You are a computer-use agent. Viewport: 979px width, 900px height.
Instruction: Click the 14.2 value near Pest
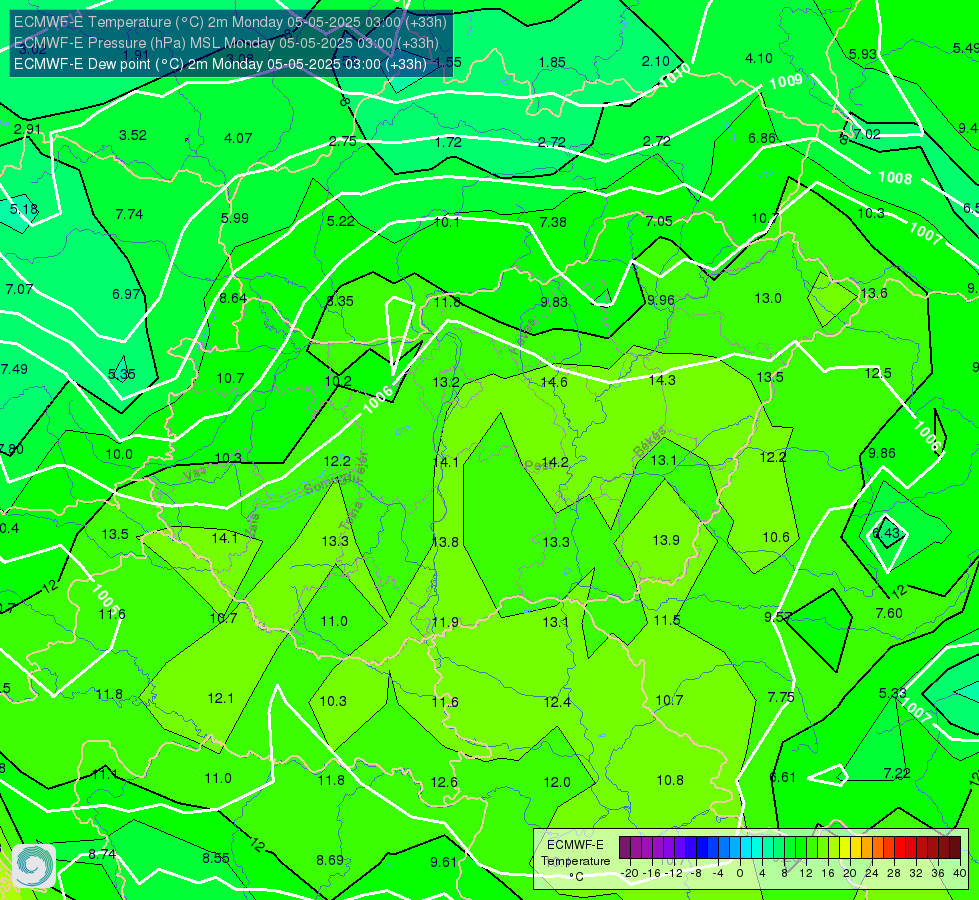[554, 462]
